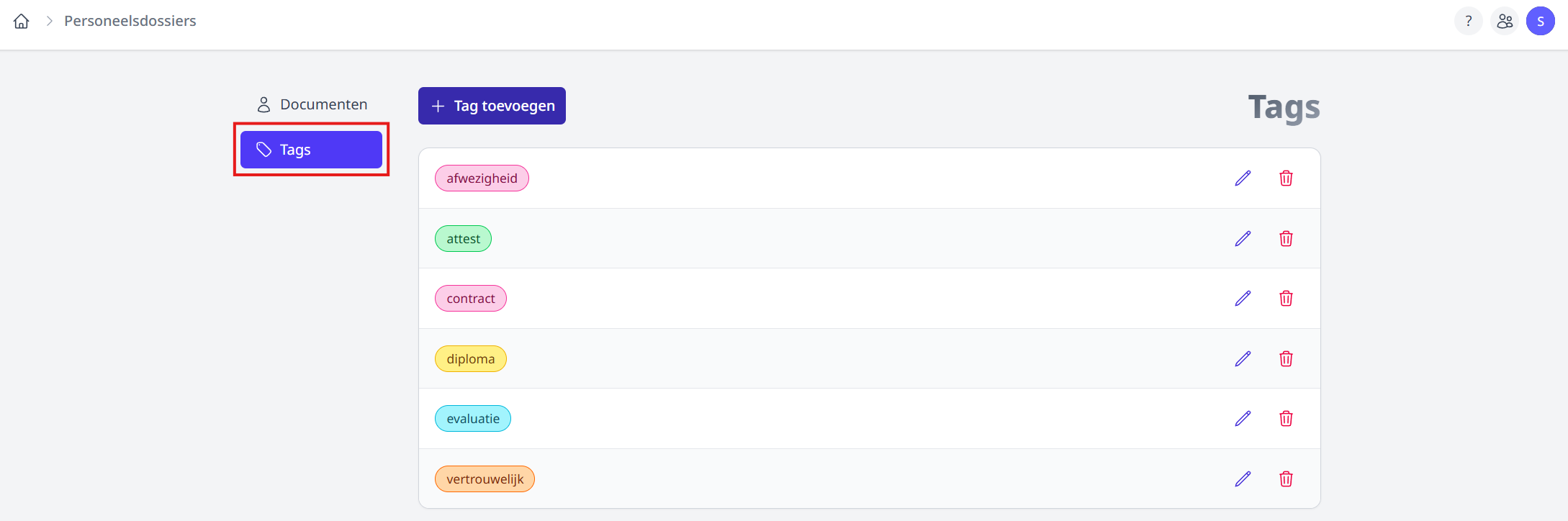Delete the contract tag

[x=1286, y=299]
